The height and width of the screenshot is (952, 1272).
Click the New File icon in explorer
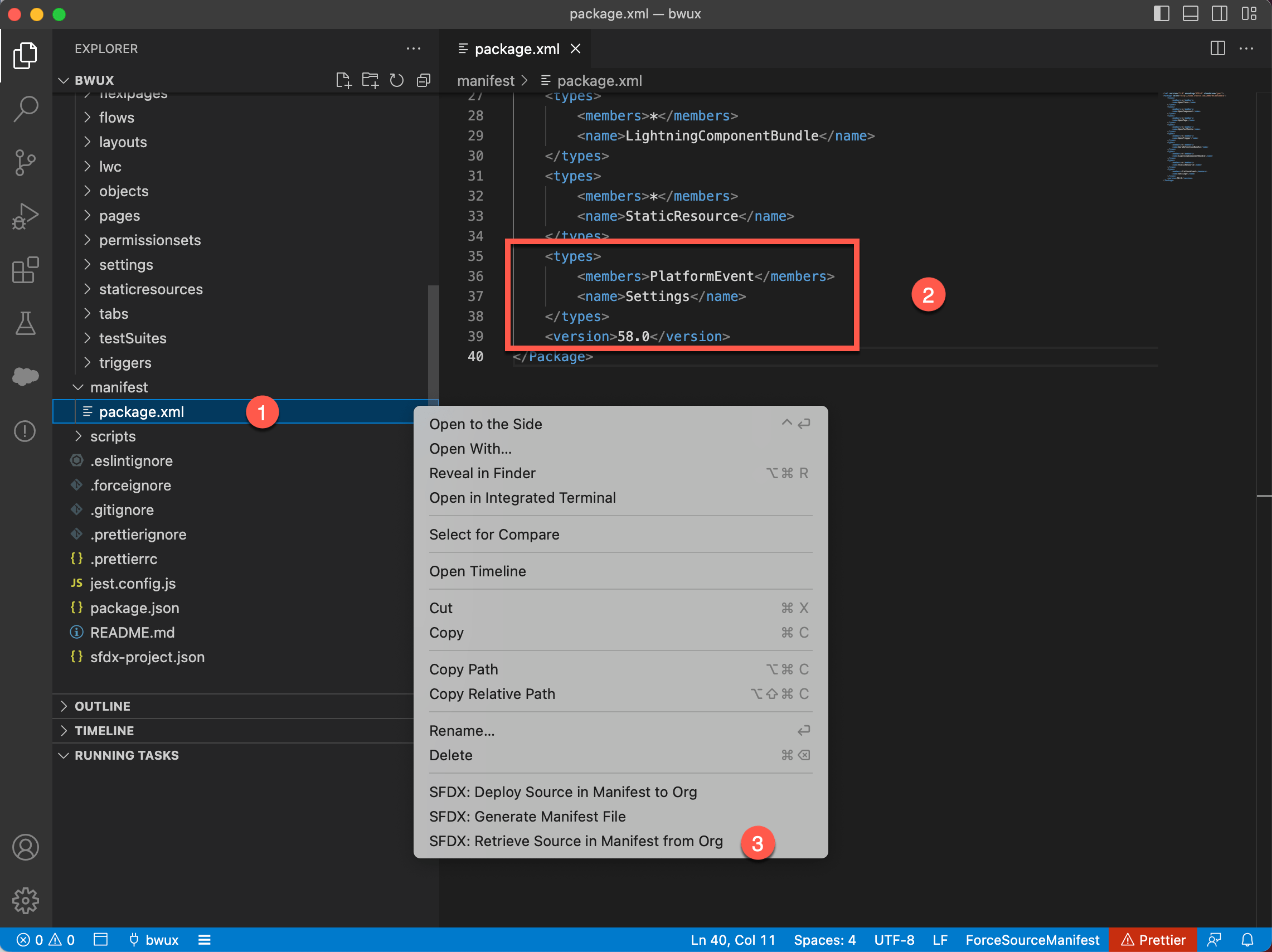click(x=343, y=80)
